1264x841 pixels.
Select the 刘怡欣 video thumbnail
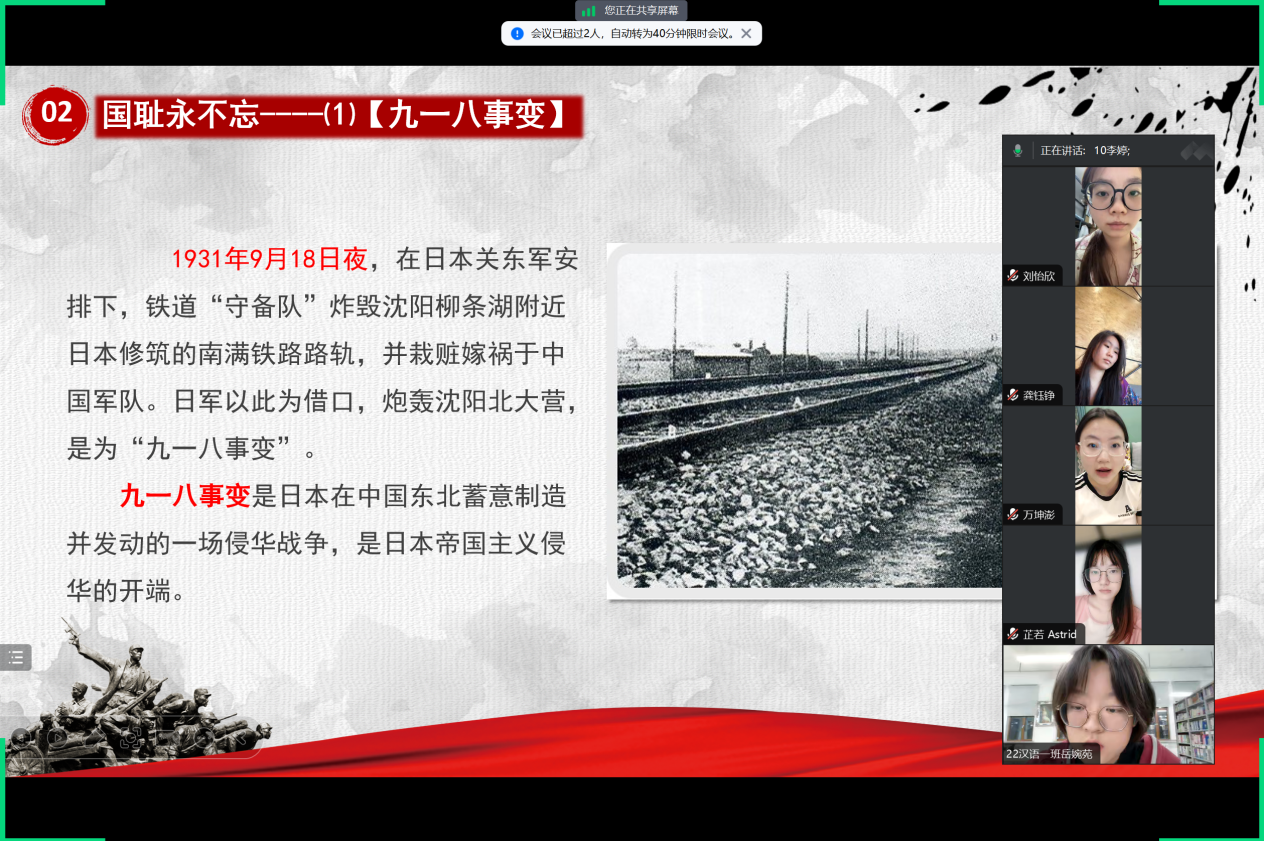point(1108,226)
